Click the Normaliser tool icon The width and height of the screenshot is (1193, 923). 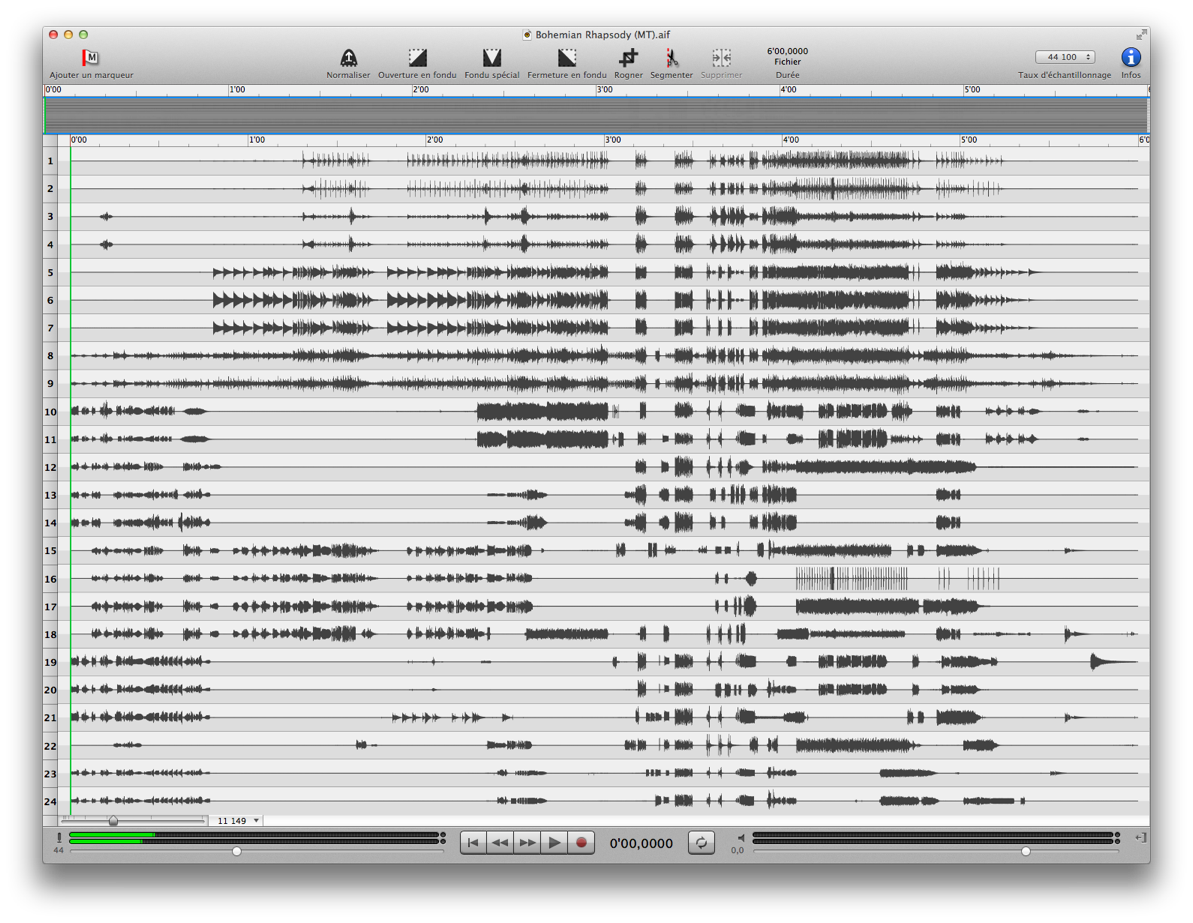[x=348, y=58]
